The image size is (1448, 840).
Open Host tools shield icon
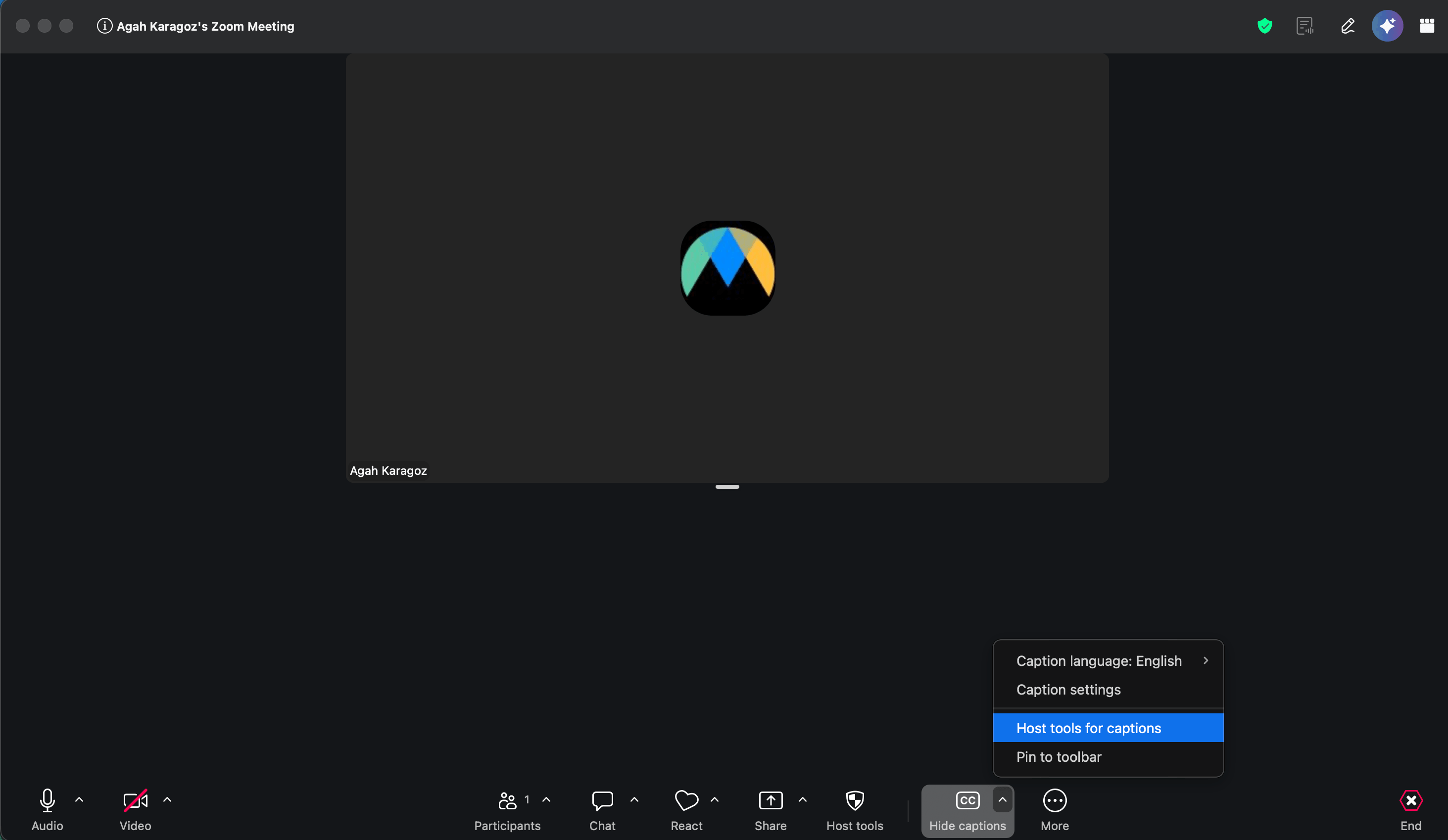coord(855,800)
